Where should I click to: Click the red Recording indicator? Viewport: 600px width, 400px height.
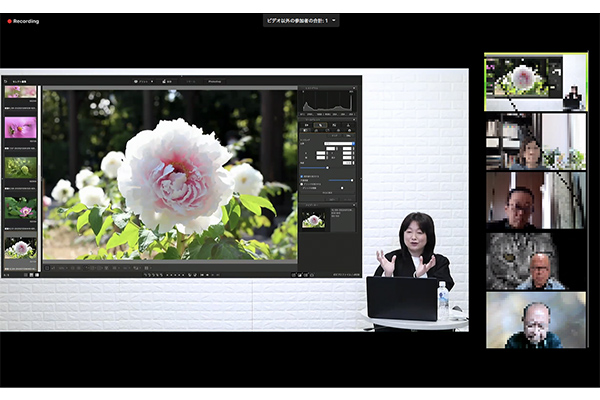point(23,20)
